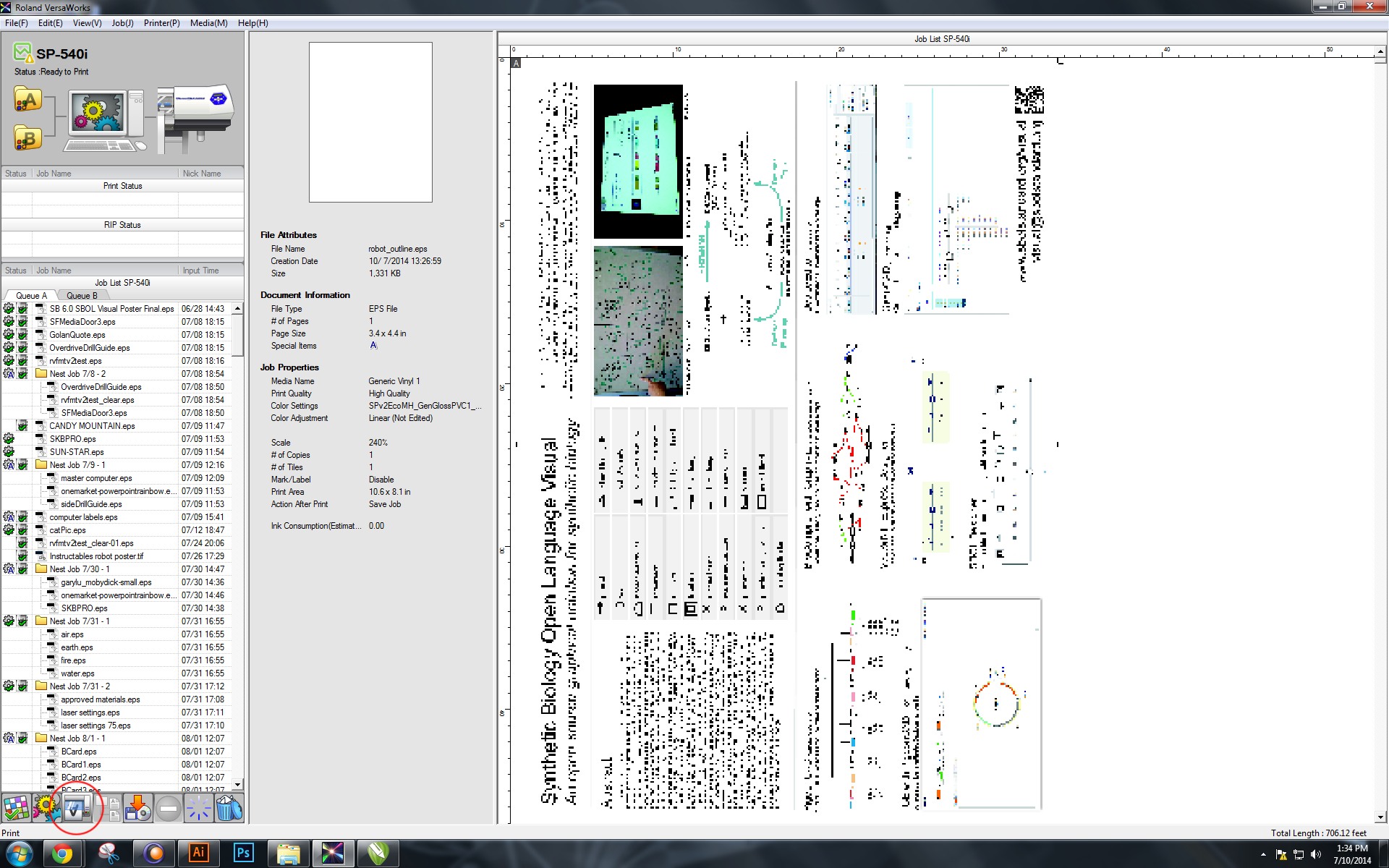This screenshot has width=1389, height=868.
Task: Click the blue starburst icon
Action: point(198,808)
